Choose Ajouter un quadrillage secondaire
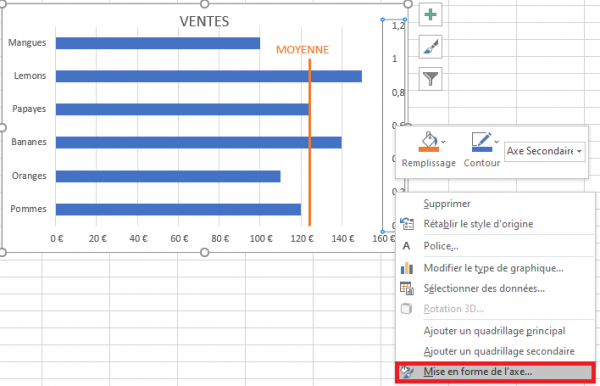Screen dimensions: 600x386 pos(499,351)
